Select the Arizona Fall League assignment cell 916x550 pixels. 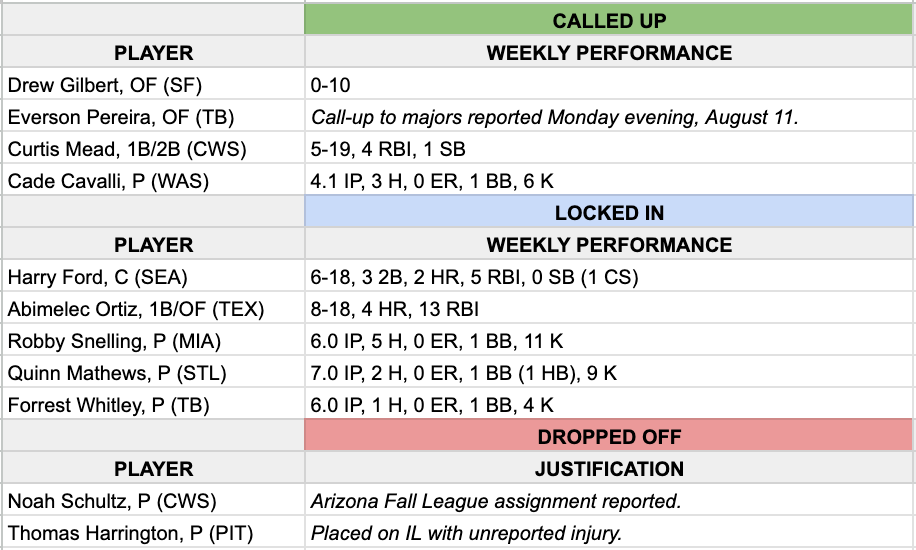609,500
